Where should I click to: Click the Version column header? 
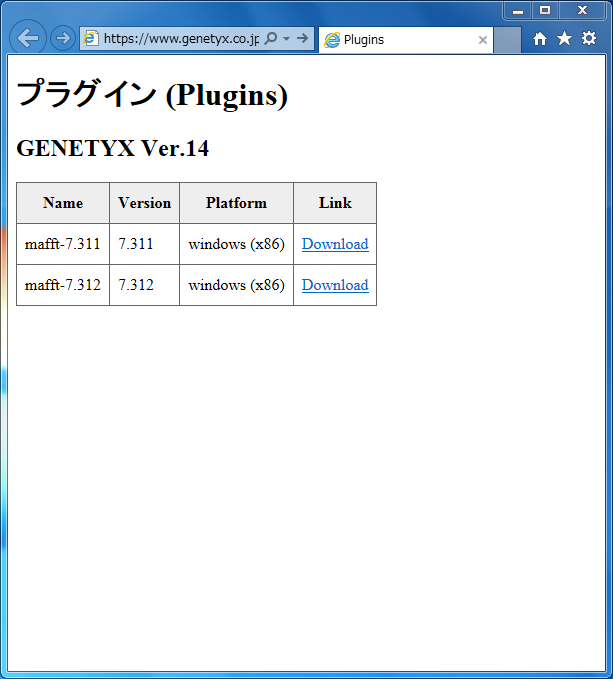pos(145,203)
